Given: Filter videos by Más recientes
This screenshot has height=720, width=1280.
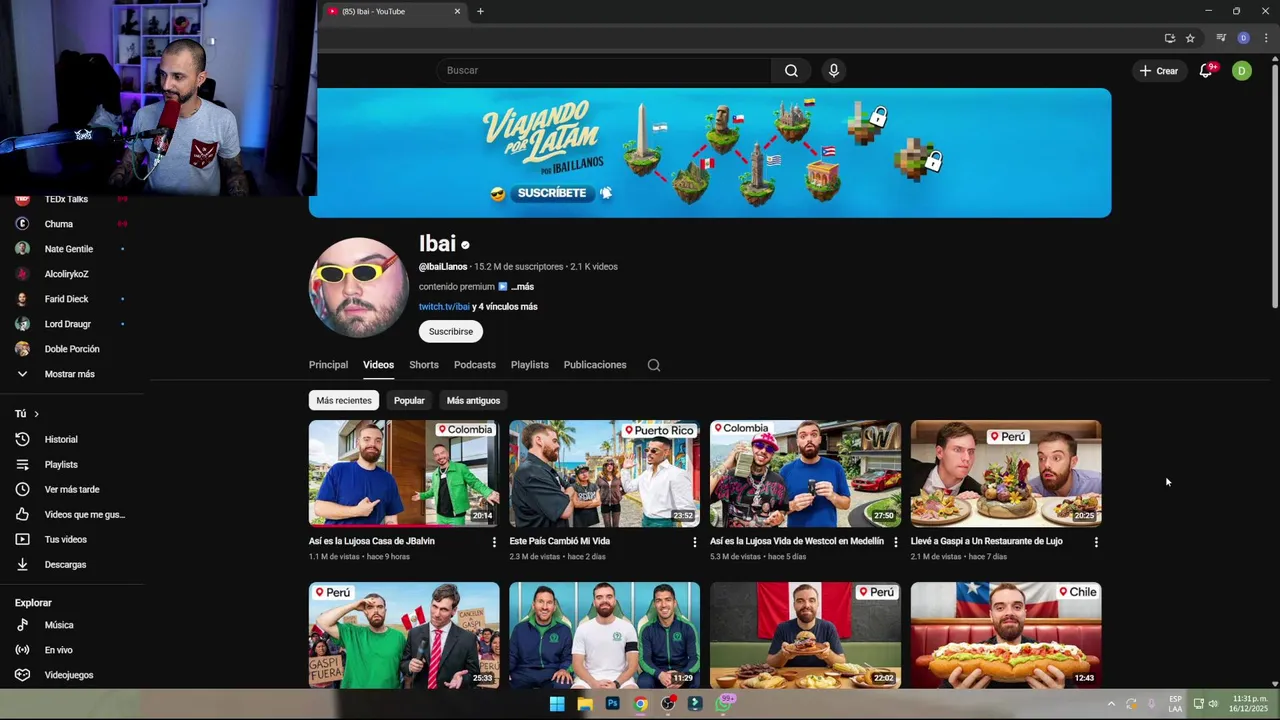Looking at the screenshot, I should 344,401.
